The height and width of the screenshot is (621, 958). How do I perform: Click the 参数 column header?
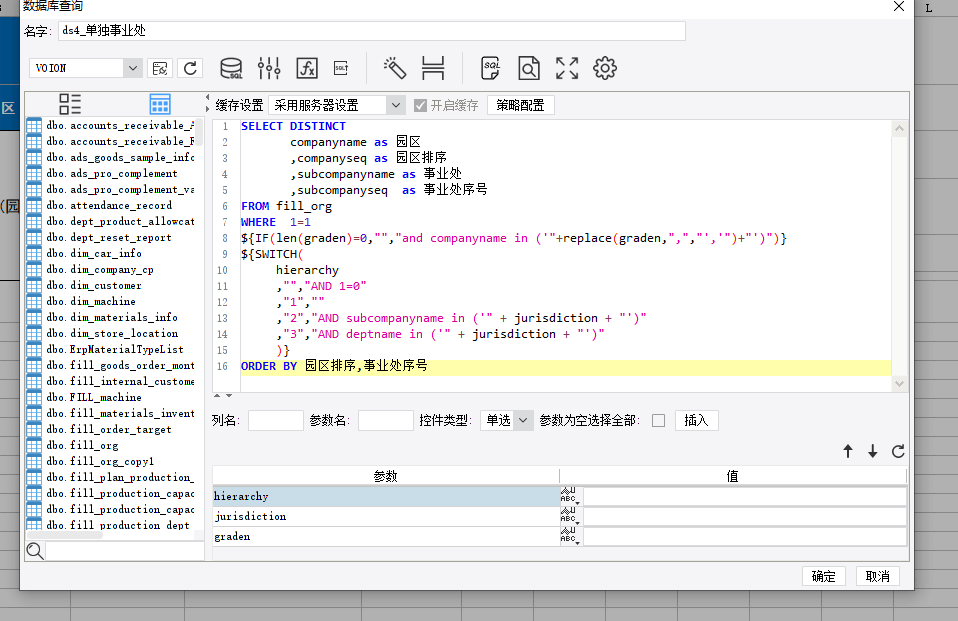[x=386, y=476]
